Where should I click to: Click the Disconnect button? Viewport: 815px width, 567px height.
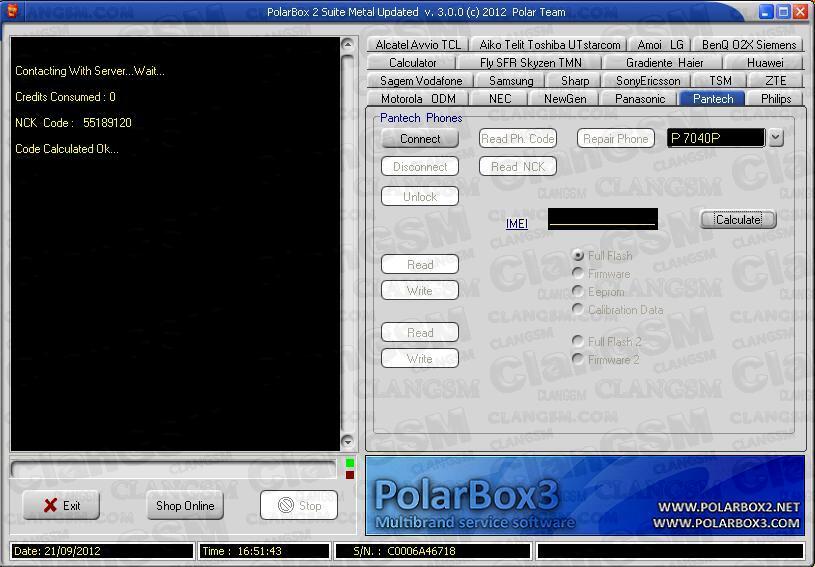pos(420,167)
